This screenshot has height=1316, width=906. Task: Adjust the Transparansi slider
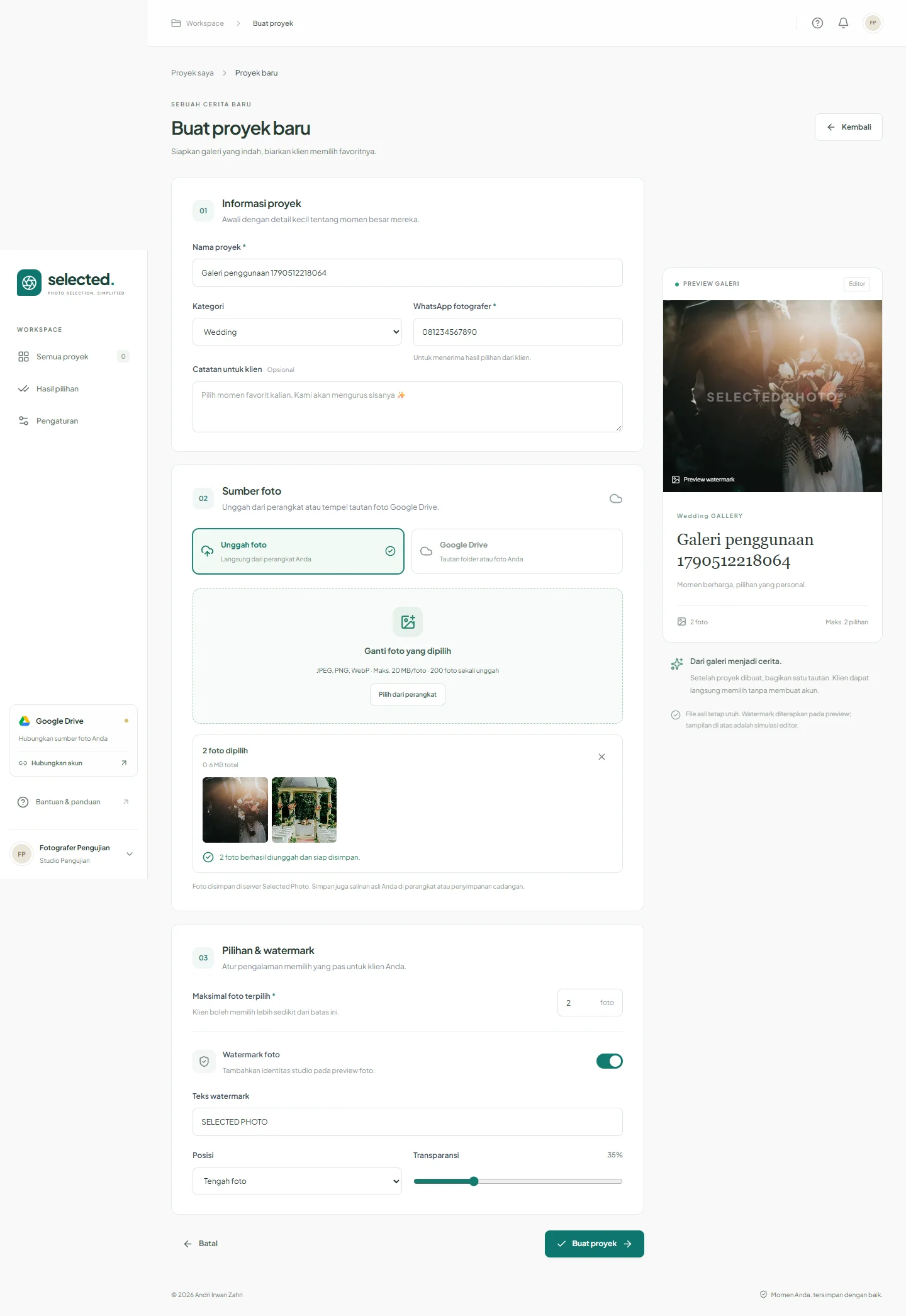(x=518, y=1181)
